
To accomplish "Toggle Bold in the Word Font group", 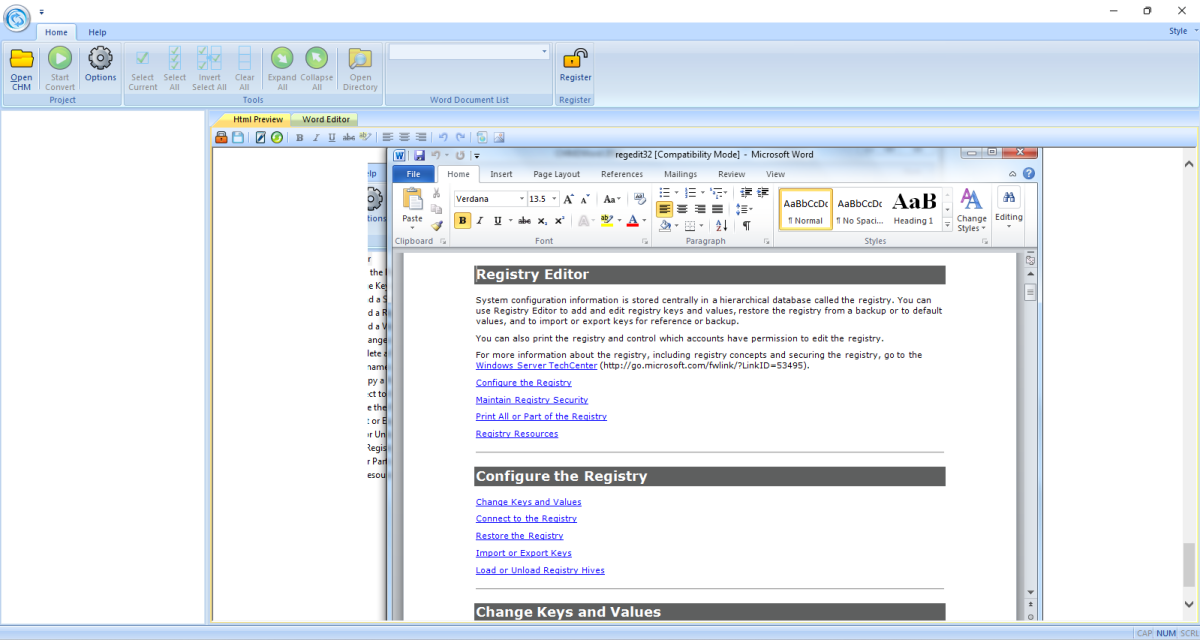I will pos(462,221).
